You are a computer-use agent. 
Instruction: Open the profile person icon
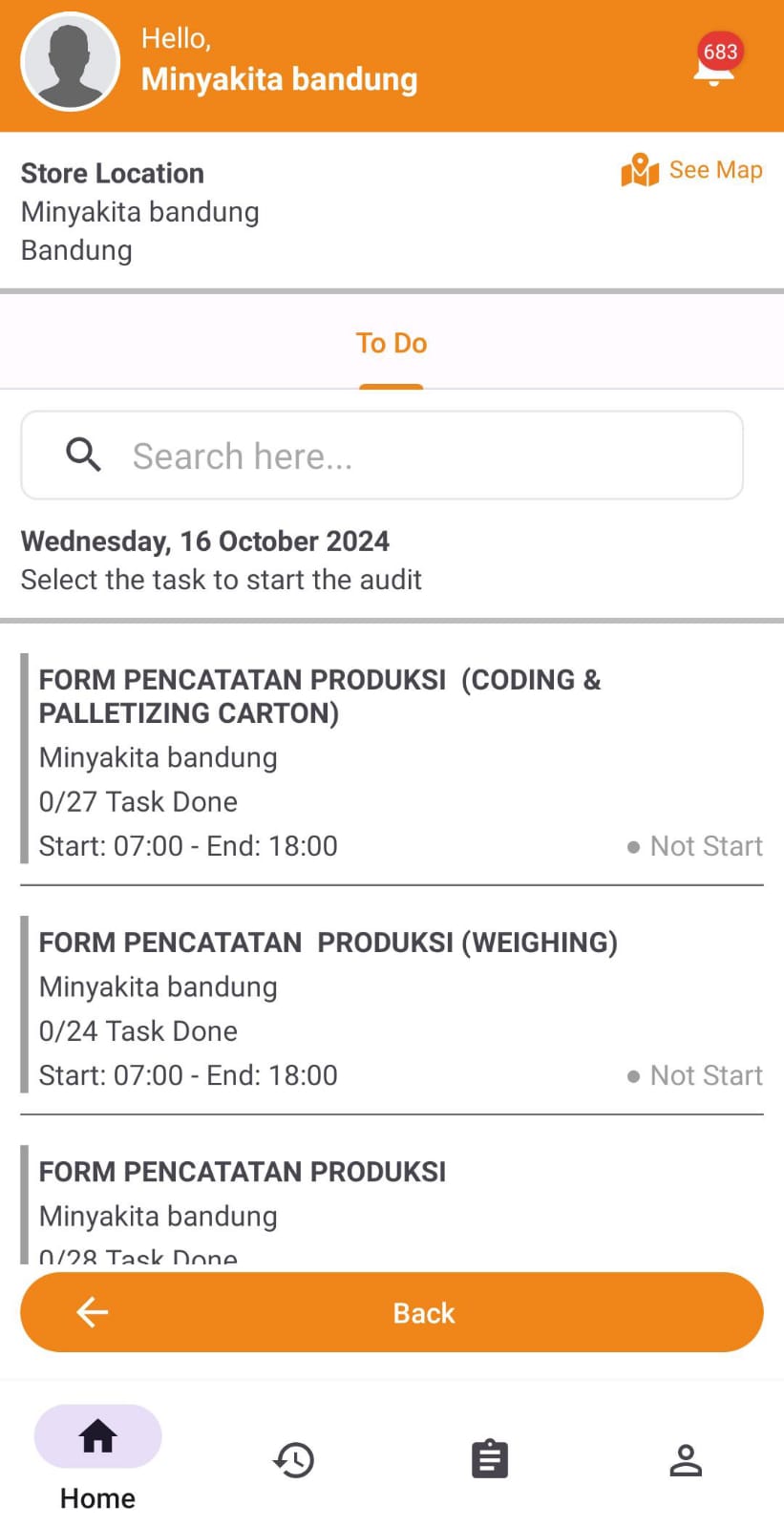click(x=686, y=1459)
